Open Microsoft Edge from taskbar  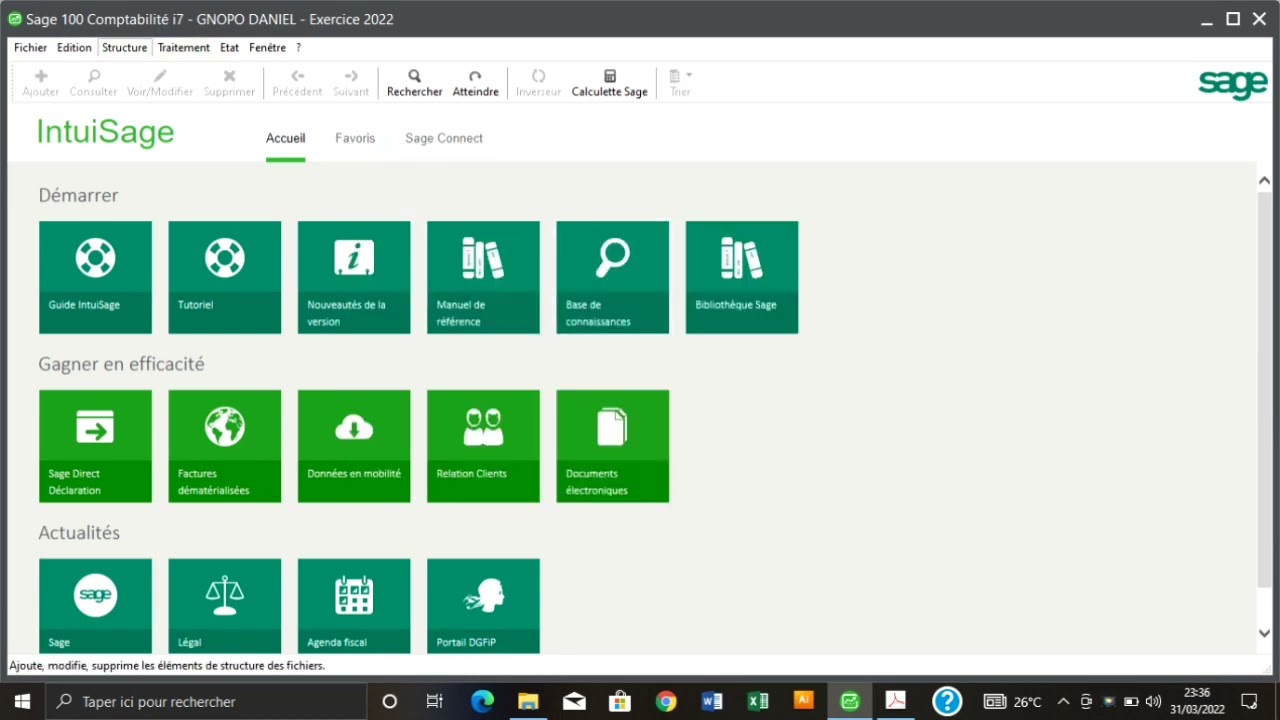pyautogui.click(x=482, y=702)
